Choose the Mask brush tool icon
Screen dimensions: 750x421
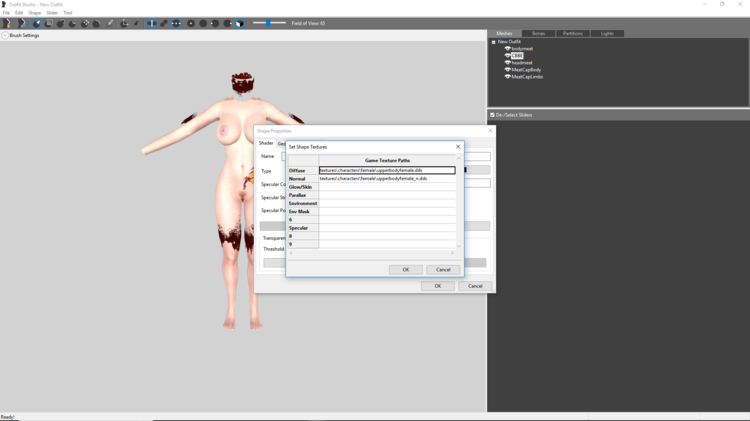coord(48,23)
